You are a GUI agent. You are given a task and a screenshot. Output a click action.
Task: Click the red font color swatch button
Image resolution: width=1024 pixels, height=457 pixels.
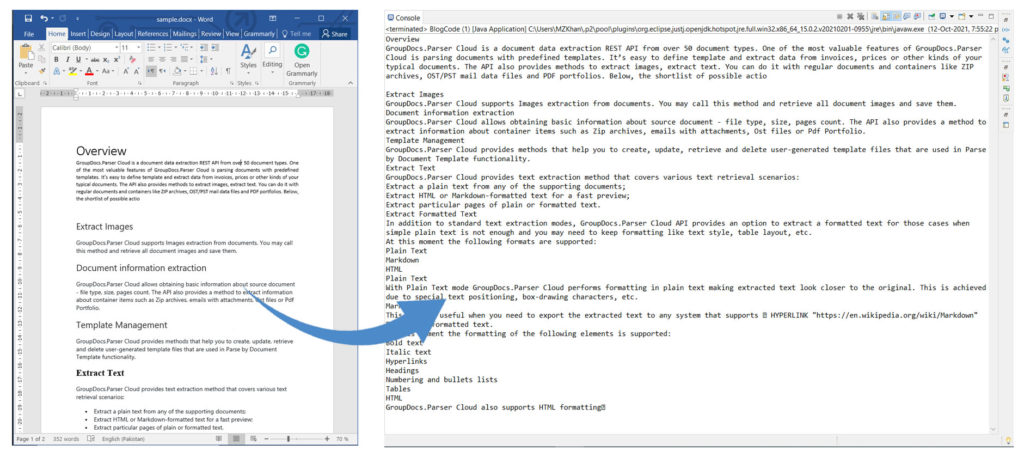[x=90, y=71]
